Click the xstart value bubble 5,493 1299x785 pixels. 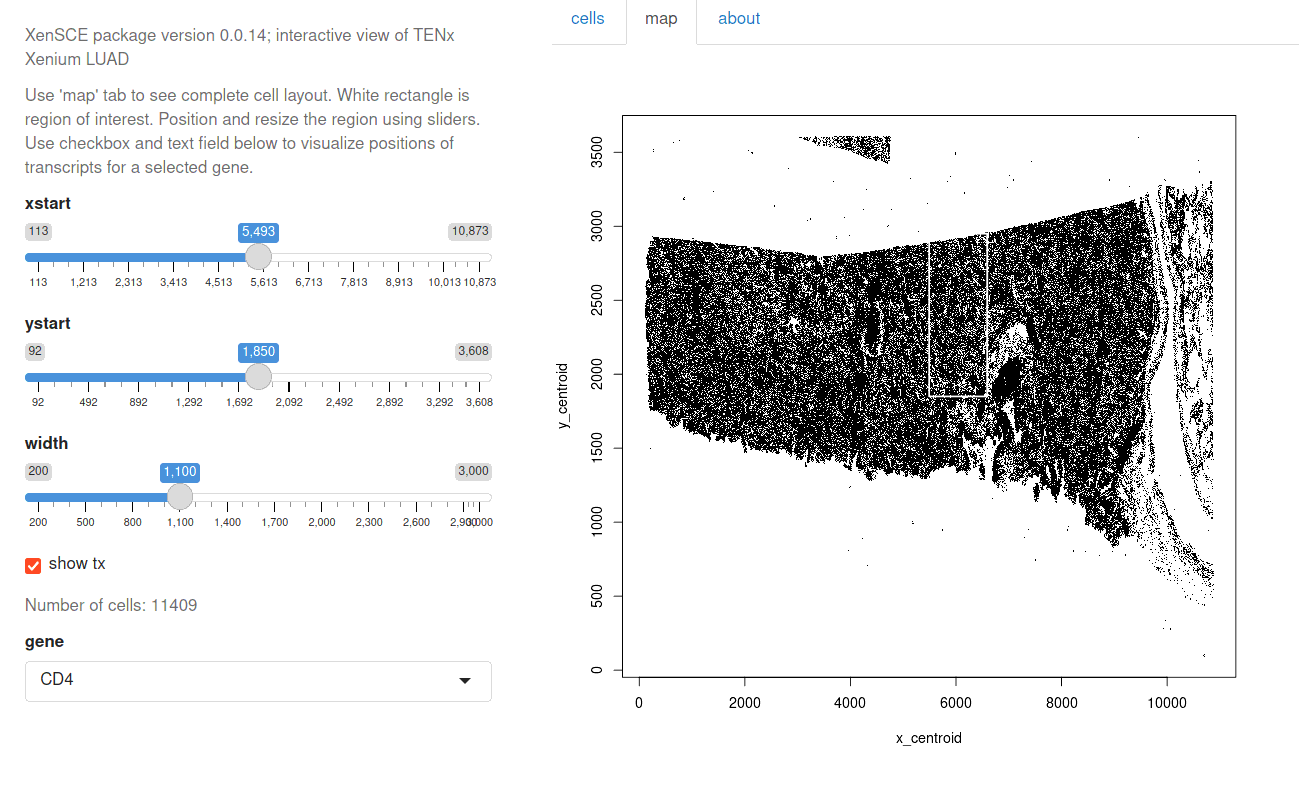click(x=258, y=232)
